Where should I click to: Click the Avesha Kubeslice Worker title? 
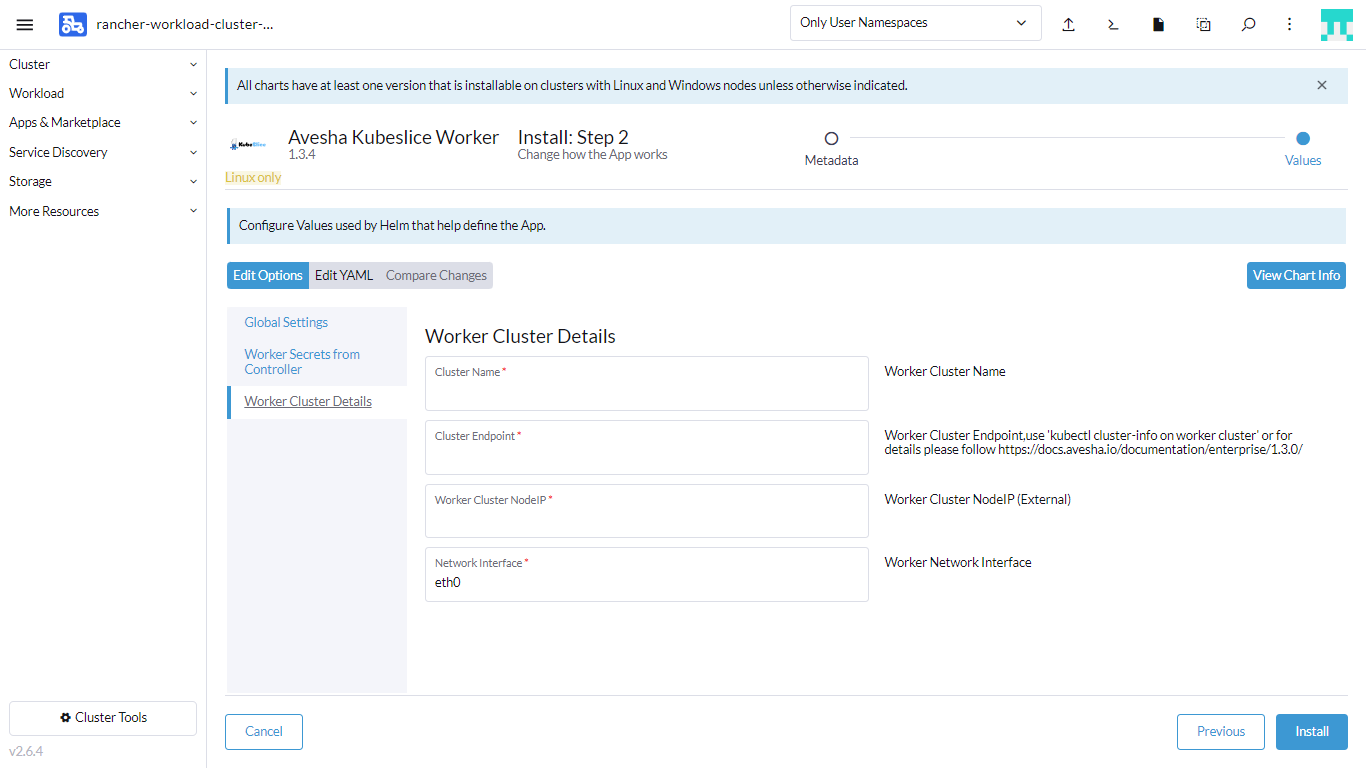(393, 137)
